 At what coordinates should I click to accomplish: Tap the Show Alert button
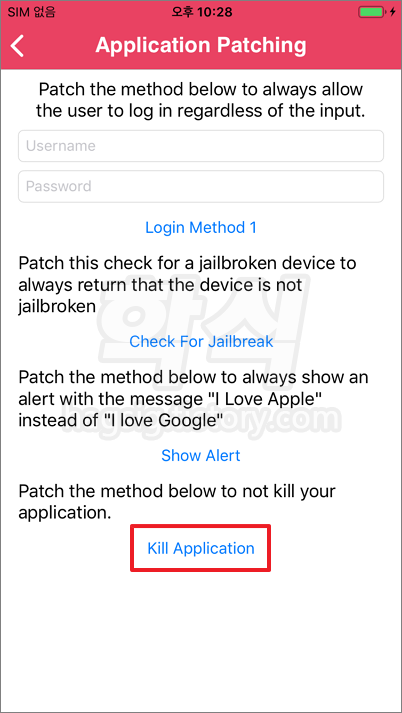[x=201, y=455]
